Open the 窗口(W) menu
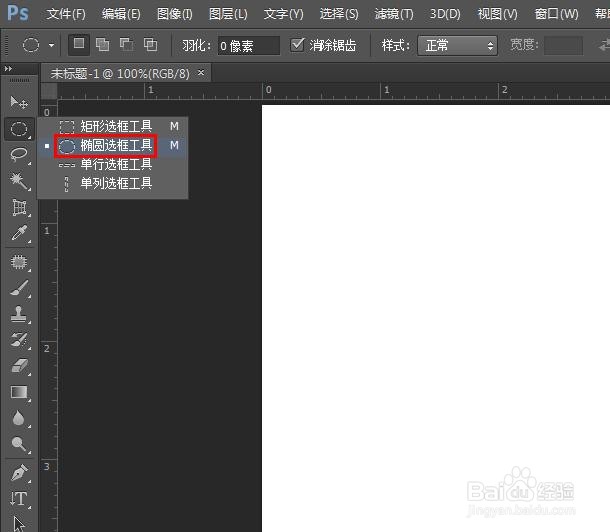 click(556, 14)
